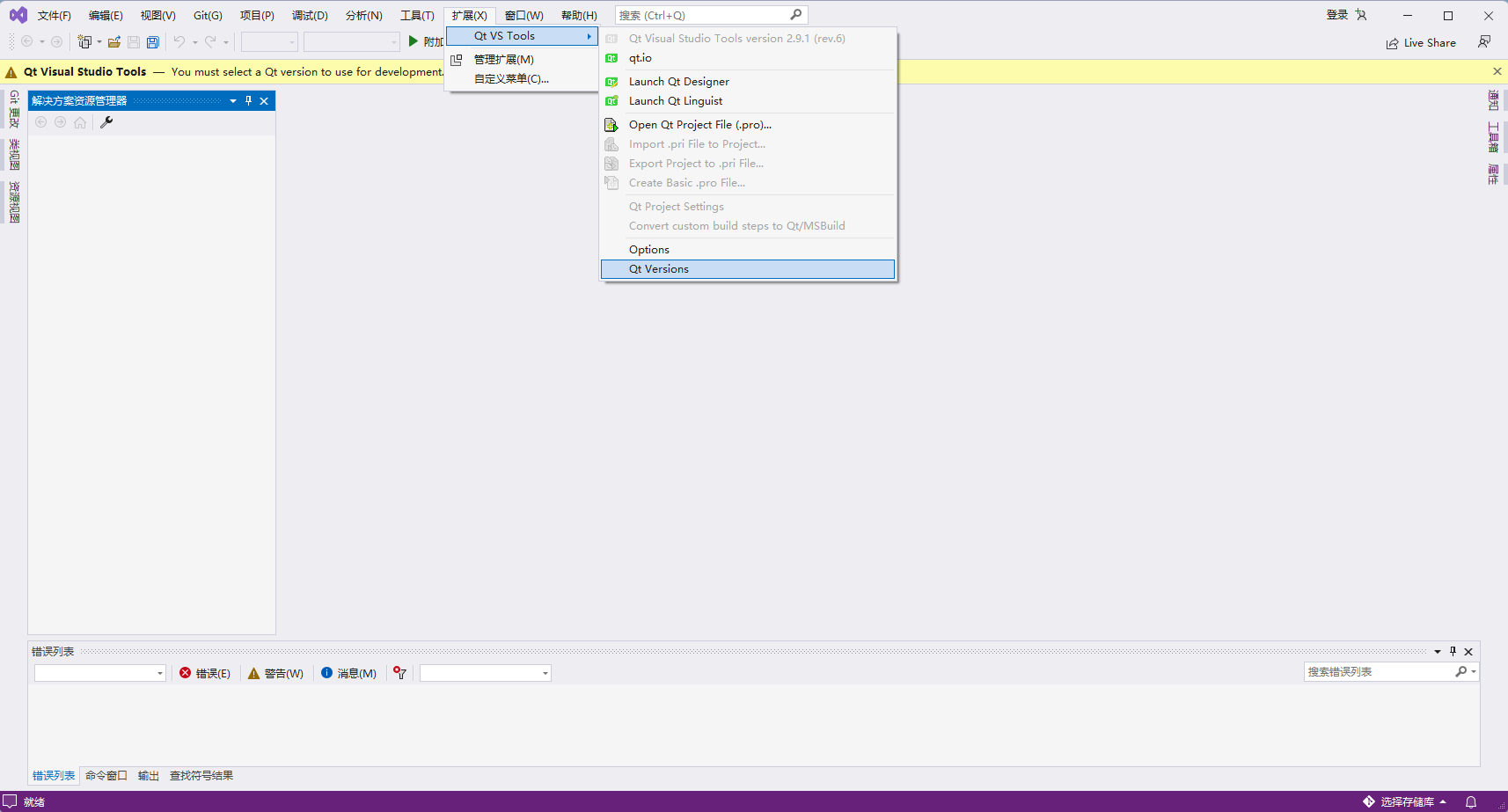Open the 选择存储库 repository dropdown
This screenshot has width=1508, height=812.
(x=1408, y=801)
